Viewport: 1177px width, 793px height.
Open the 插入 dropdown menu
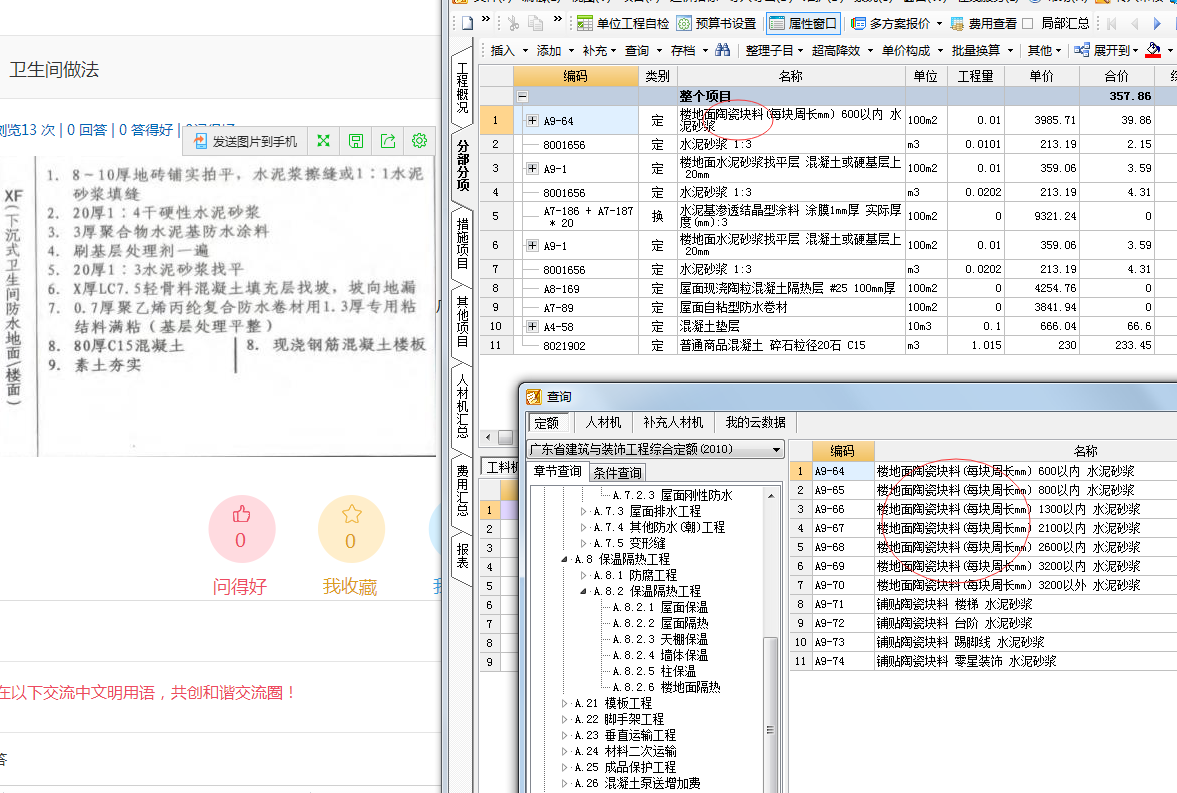coord(507,50)
